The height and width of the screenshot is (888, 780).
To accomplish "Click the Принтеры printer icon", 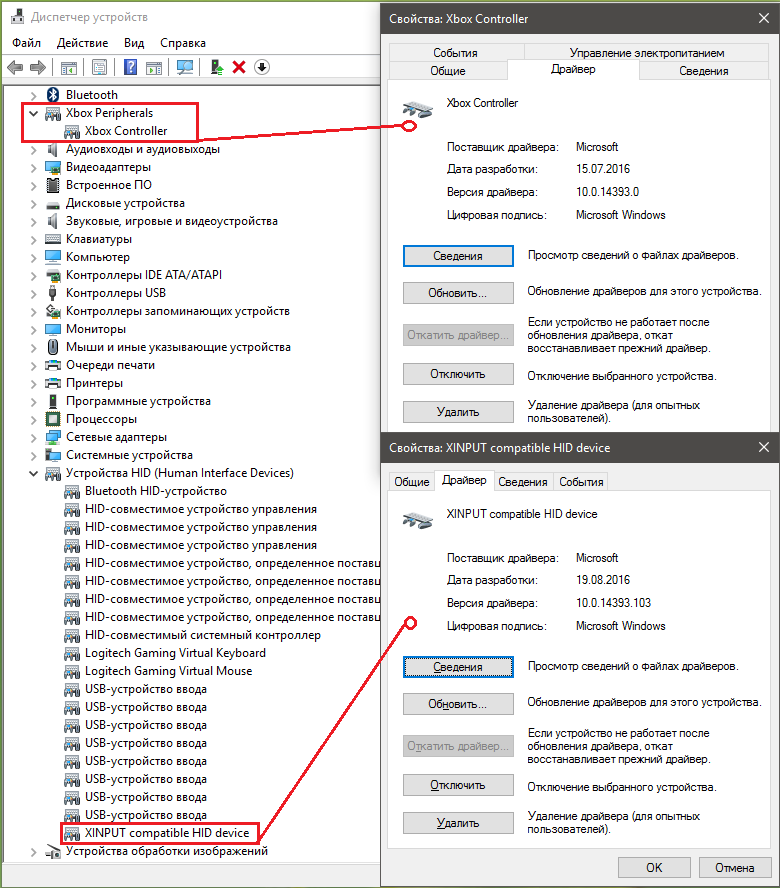I will pos(53,383).
